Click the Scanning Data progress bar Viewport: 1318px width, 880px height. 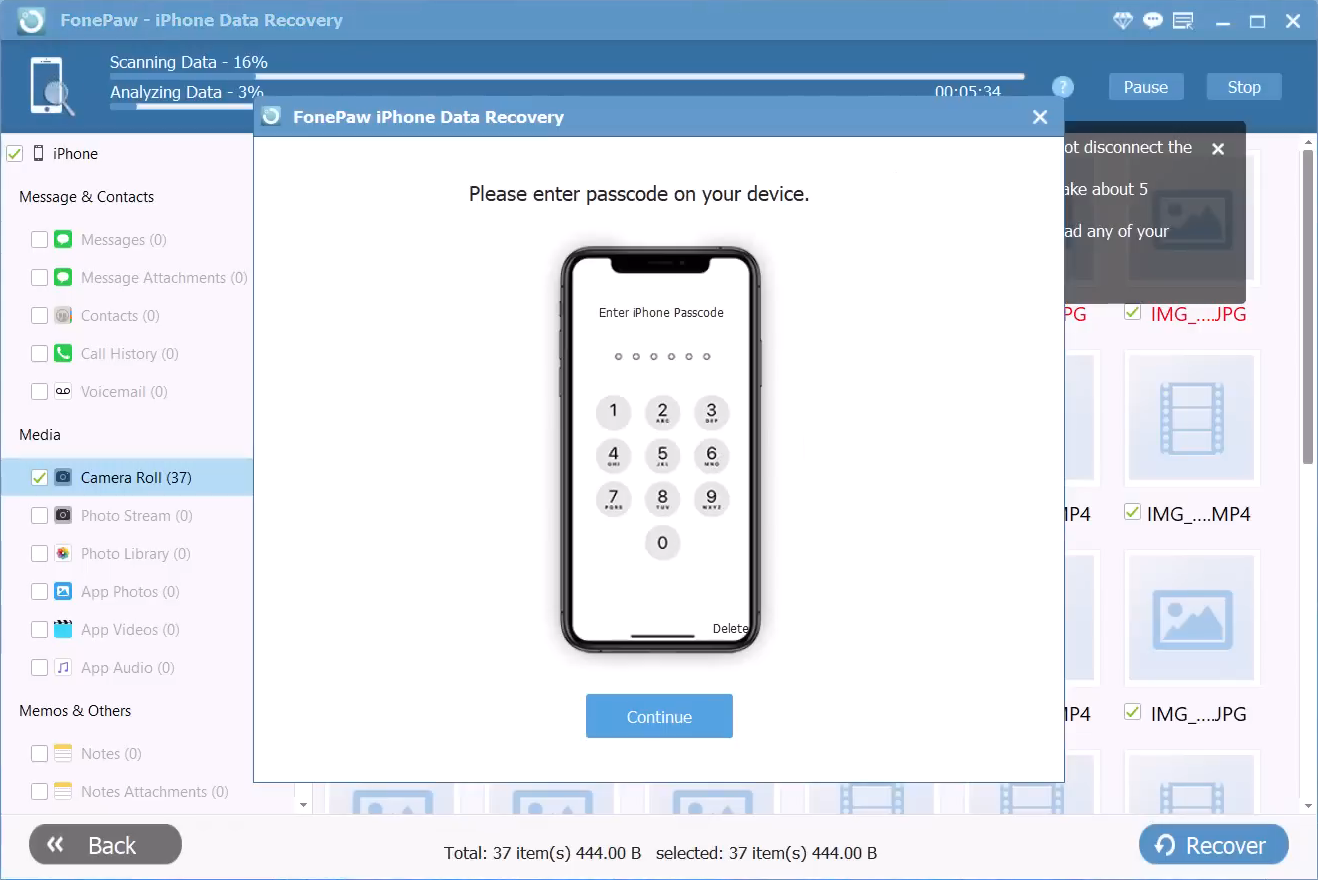[x=567, y=76]
